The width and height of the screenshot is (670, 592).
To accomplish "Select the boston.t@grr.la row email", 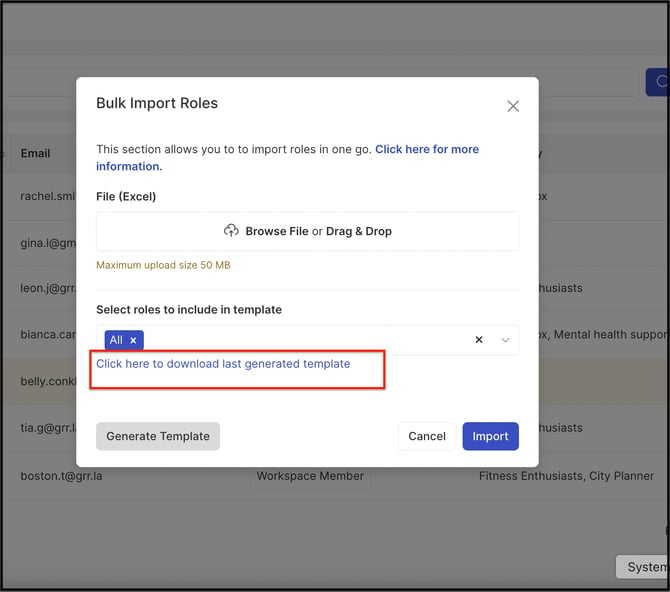I will click(62, 476).
